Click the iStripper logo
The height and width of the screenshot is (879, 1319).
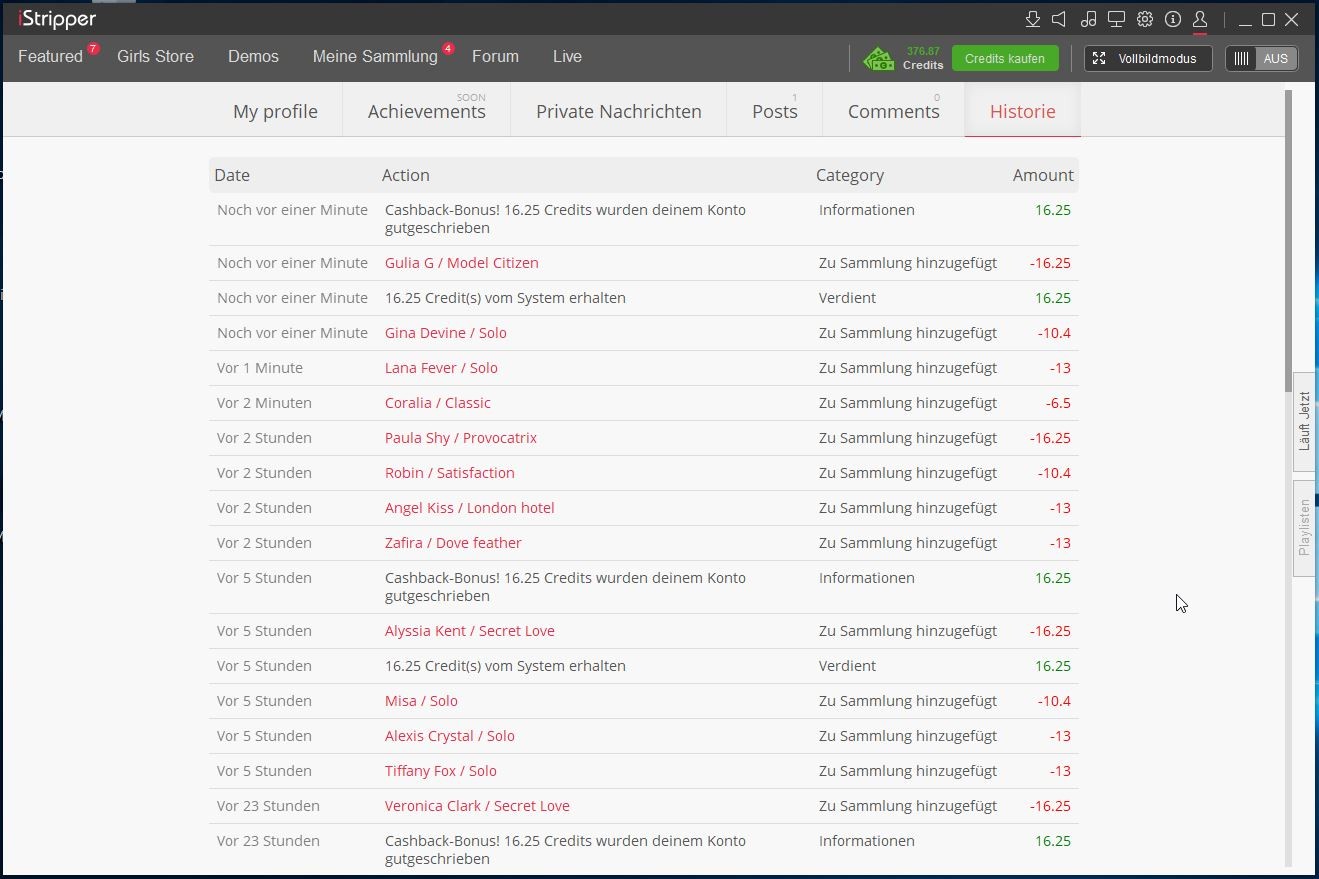[x=57, y=19]
